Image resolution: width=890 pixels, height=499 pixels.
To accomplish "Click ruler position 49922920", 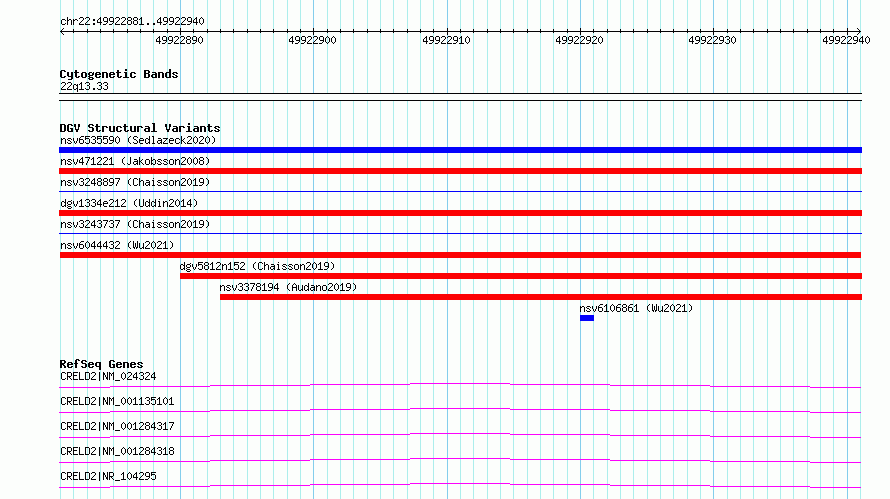I will tap(579, 40).
